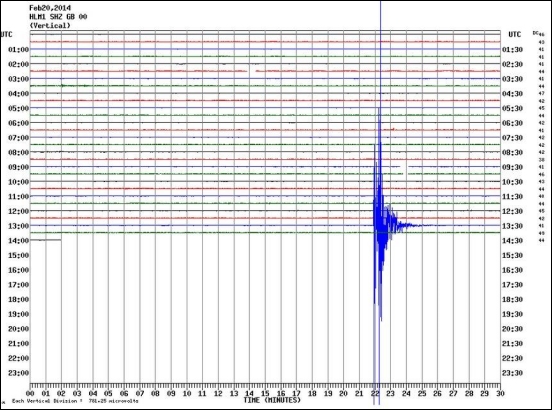Click the "21:30" label on right axis

(x=512, y=343)
